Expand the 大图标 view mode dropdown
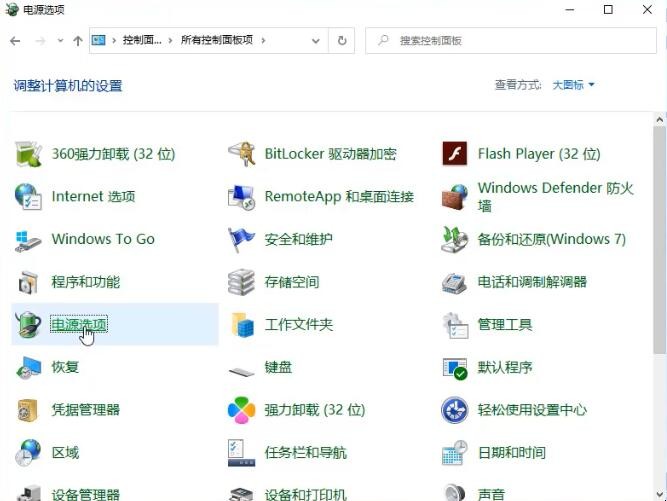Screen dimensions: 667x501 pos(574,85)
